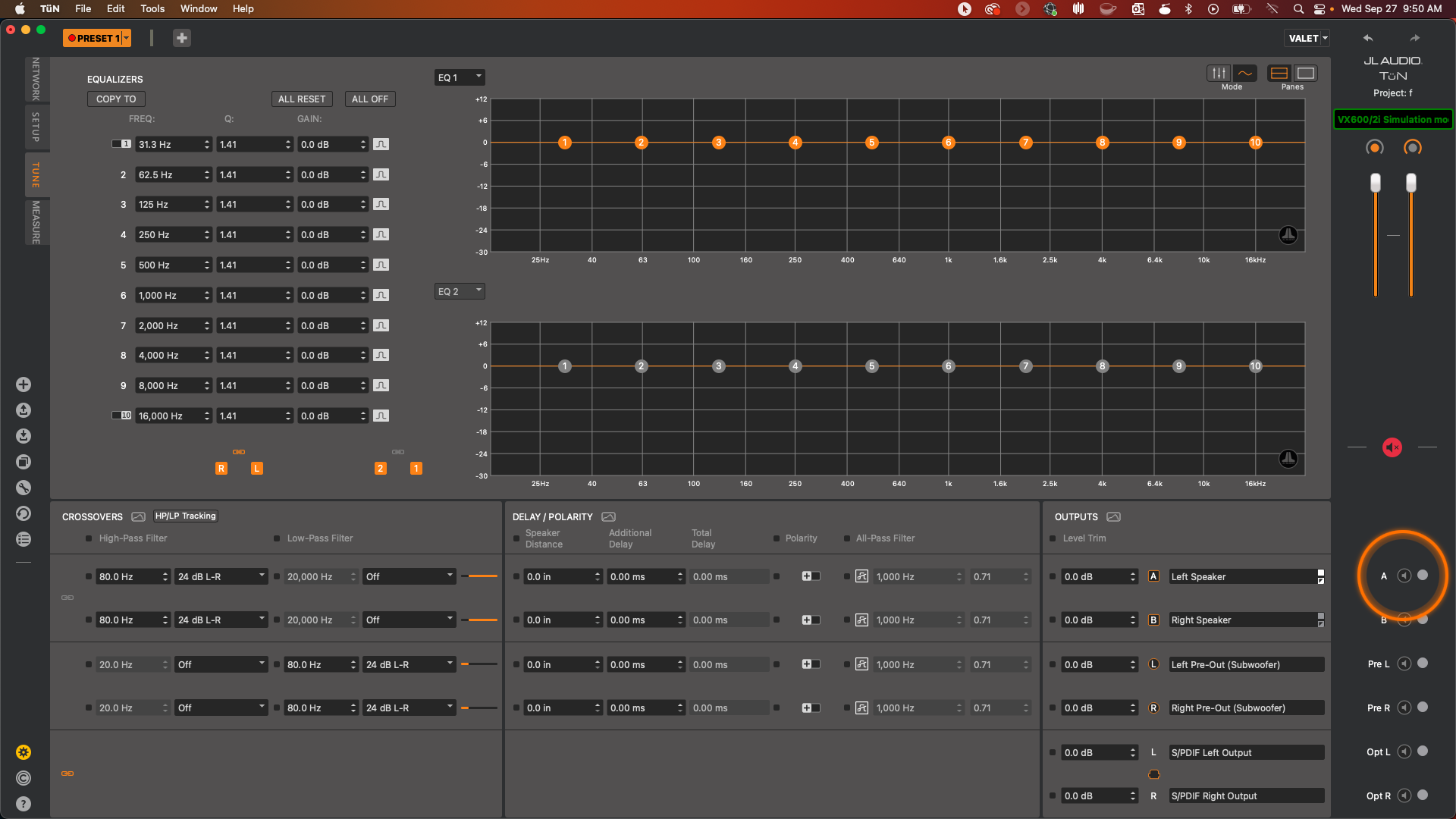
Task: Open second row low-pass Off slope dropdown
Action: (x=409, y=620)
